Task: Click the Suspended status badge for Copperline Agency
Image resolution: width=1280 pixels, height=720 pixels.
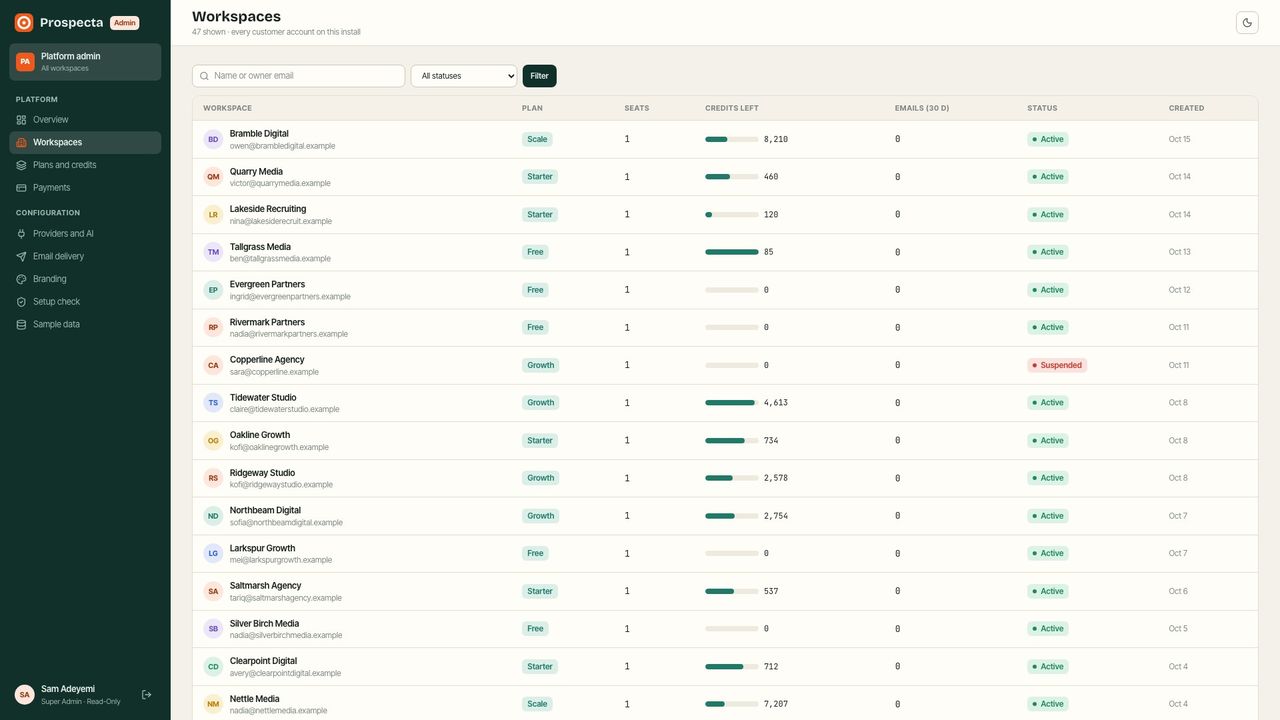Action: (1057, 365)
